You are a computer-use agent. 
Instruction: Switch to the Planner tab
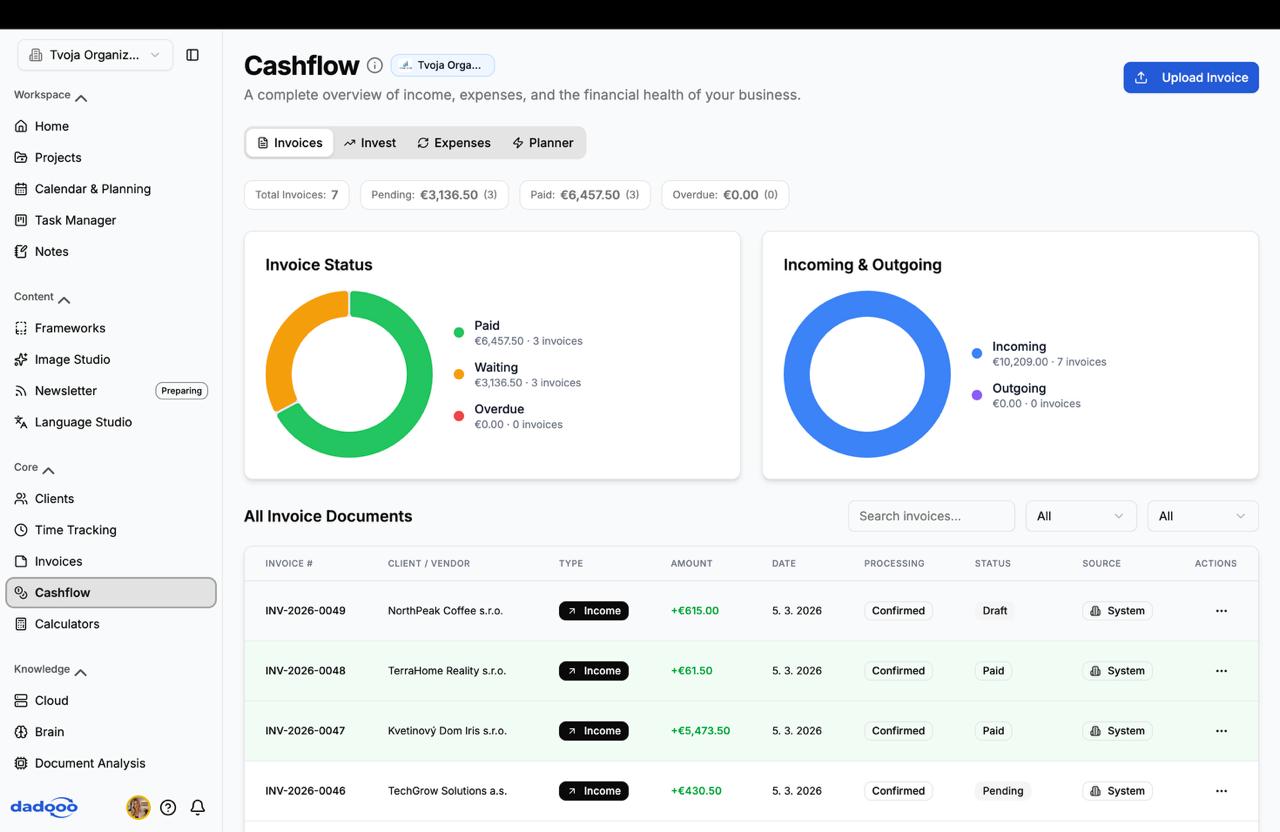(542, 143)
